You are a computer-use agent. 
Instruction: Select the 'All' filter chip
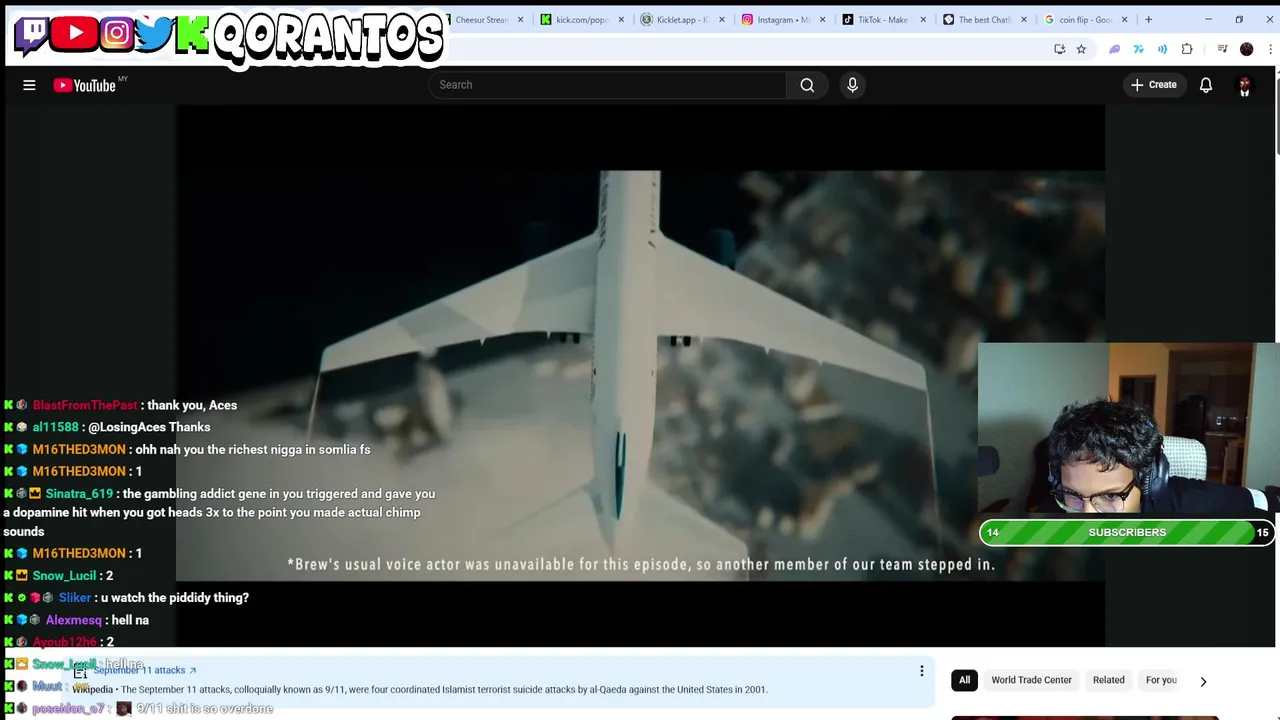pos(964,680)
